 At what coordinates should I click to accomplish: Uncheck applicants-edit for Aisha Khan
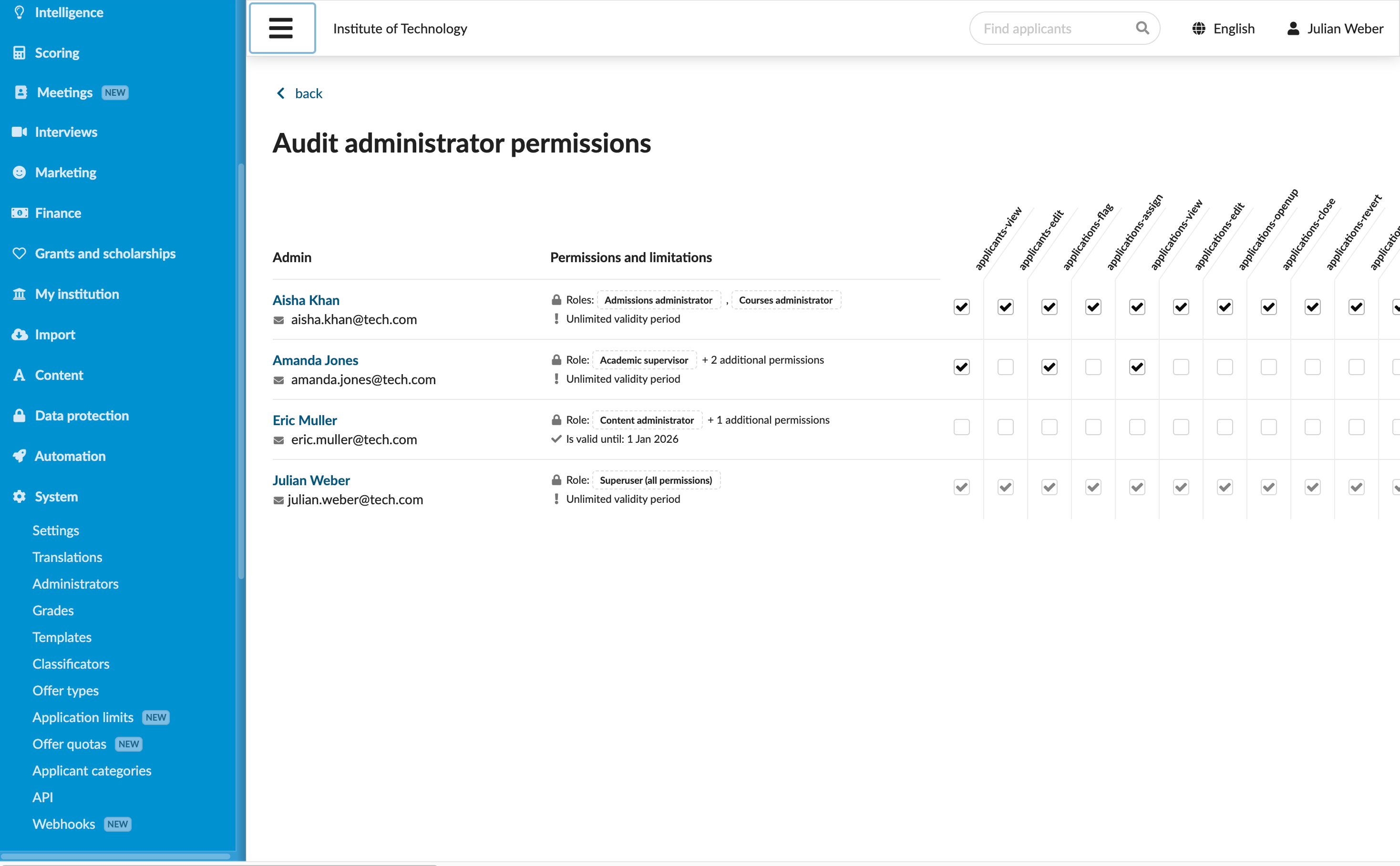[x=1005, y=307]
